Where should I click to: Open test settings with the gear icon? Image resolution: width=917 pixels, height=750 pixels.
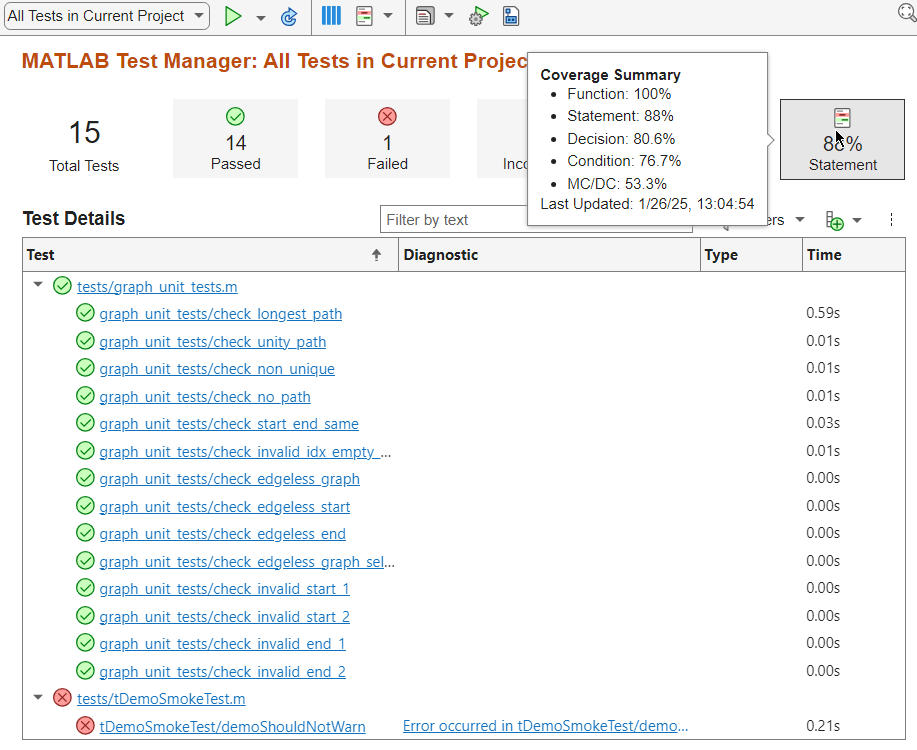click(x=478, y=16)
